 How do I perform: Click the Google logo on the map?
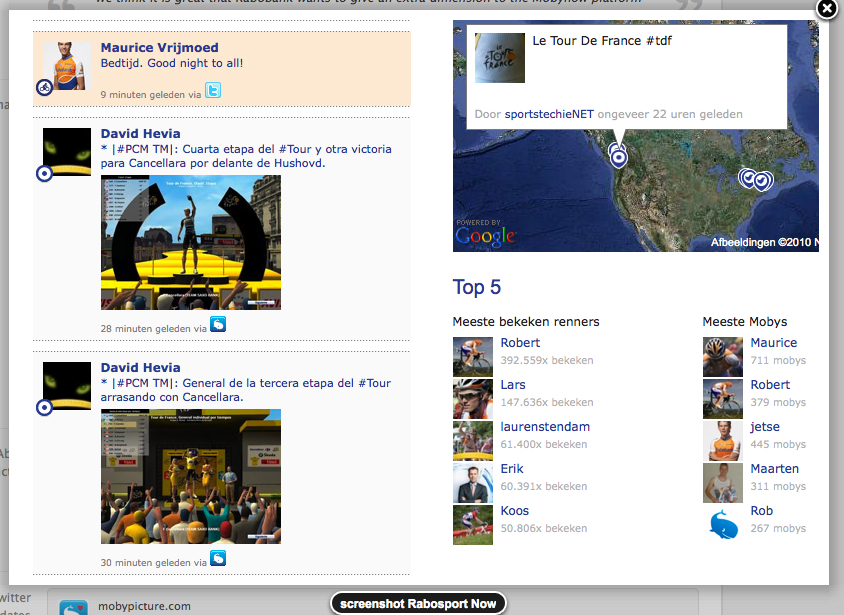click(x=485, y=236)
